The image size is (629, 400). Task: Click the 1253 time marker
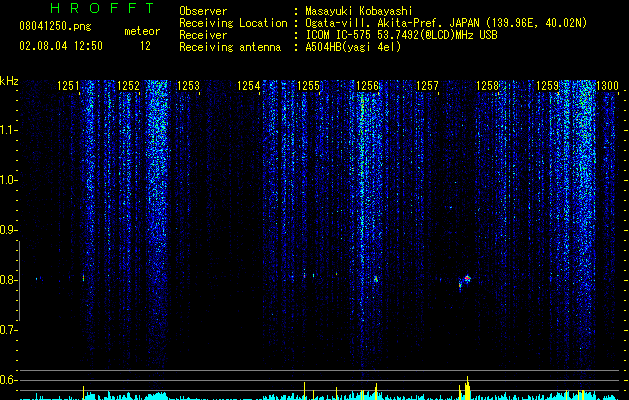[188, 85]
